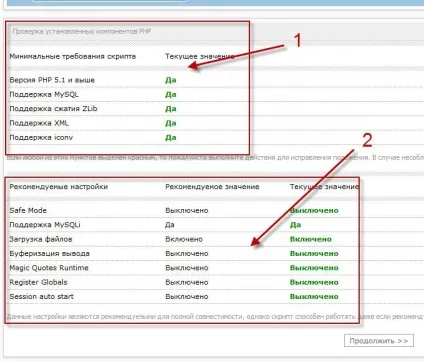Screen dimensions: 424x362
Task: Click green current Выключено for Буферизация вывода
Action: 314,253
